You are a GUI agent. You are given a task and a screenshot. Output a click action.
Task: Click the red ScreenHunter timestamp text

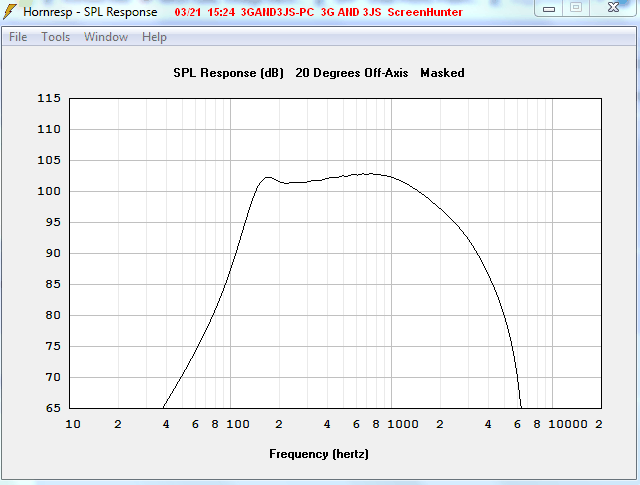[318, 12]
